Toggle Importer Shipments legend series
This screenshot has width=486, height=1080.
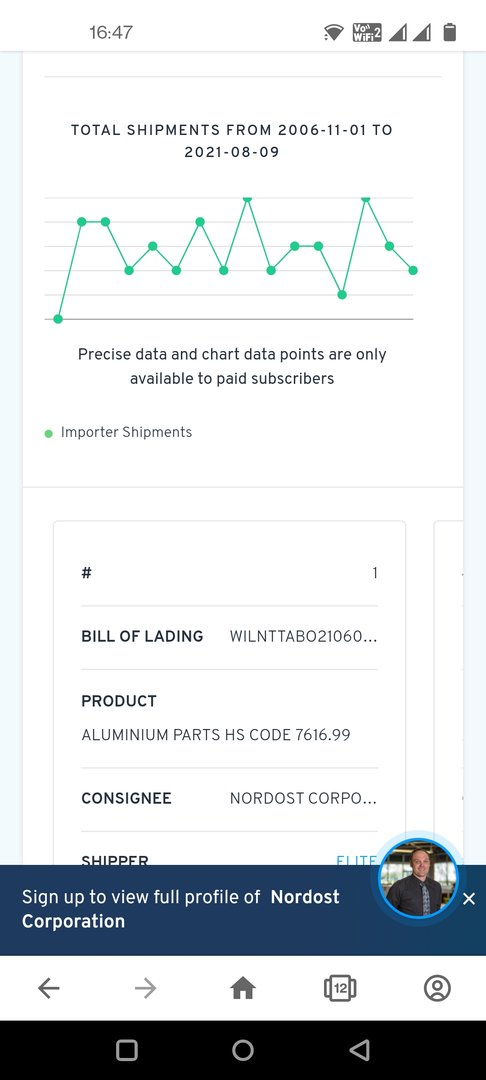point(118,433)
